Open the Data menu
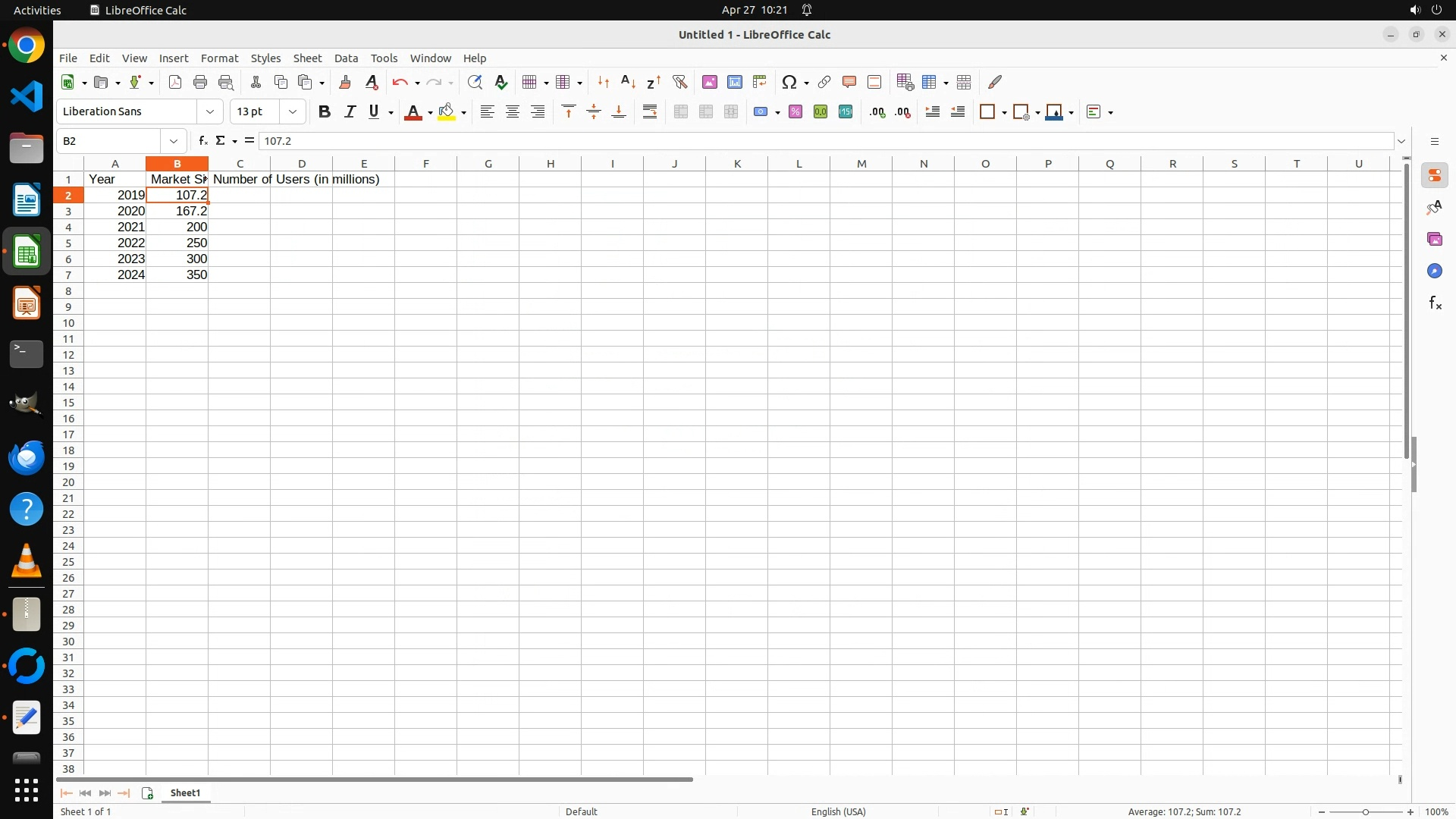Viewport: 1456px width, 819px height. [x=346, y=58]
